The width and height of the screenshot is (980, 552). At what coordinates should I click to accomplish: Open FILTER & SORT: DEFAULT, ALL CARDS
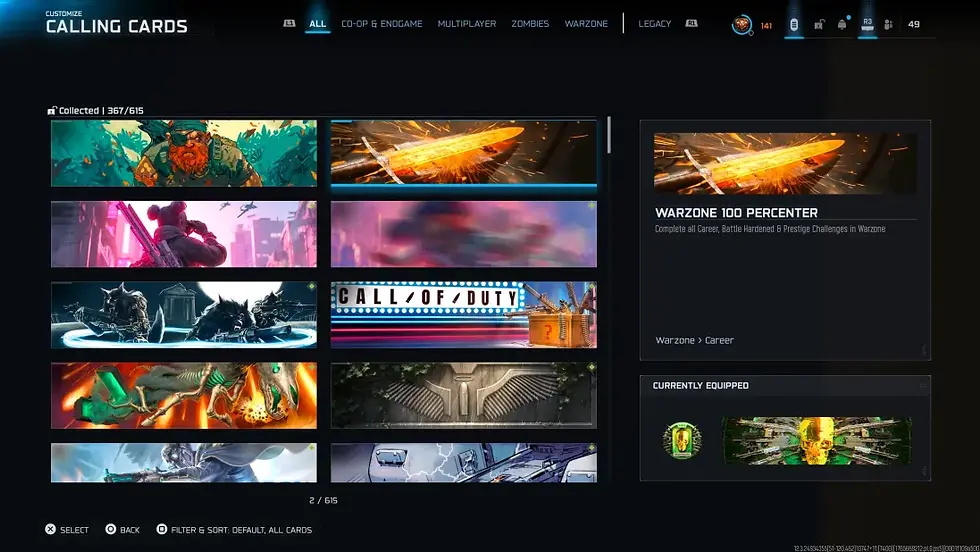241,530
